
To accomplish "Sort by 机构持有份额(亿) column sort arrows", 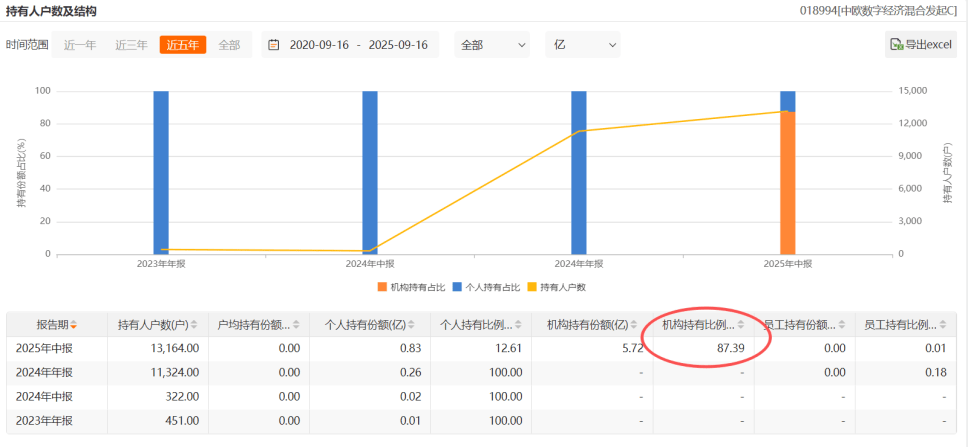I will (x=634, y=325).
